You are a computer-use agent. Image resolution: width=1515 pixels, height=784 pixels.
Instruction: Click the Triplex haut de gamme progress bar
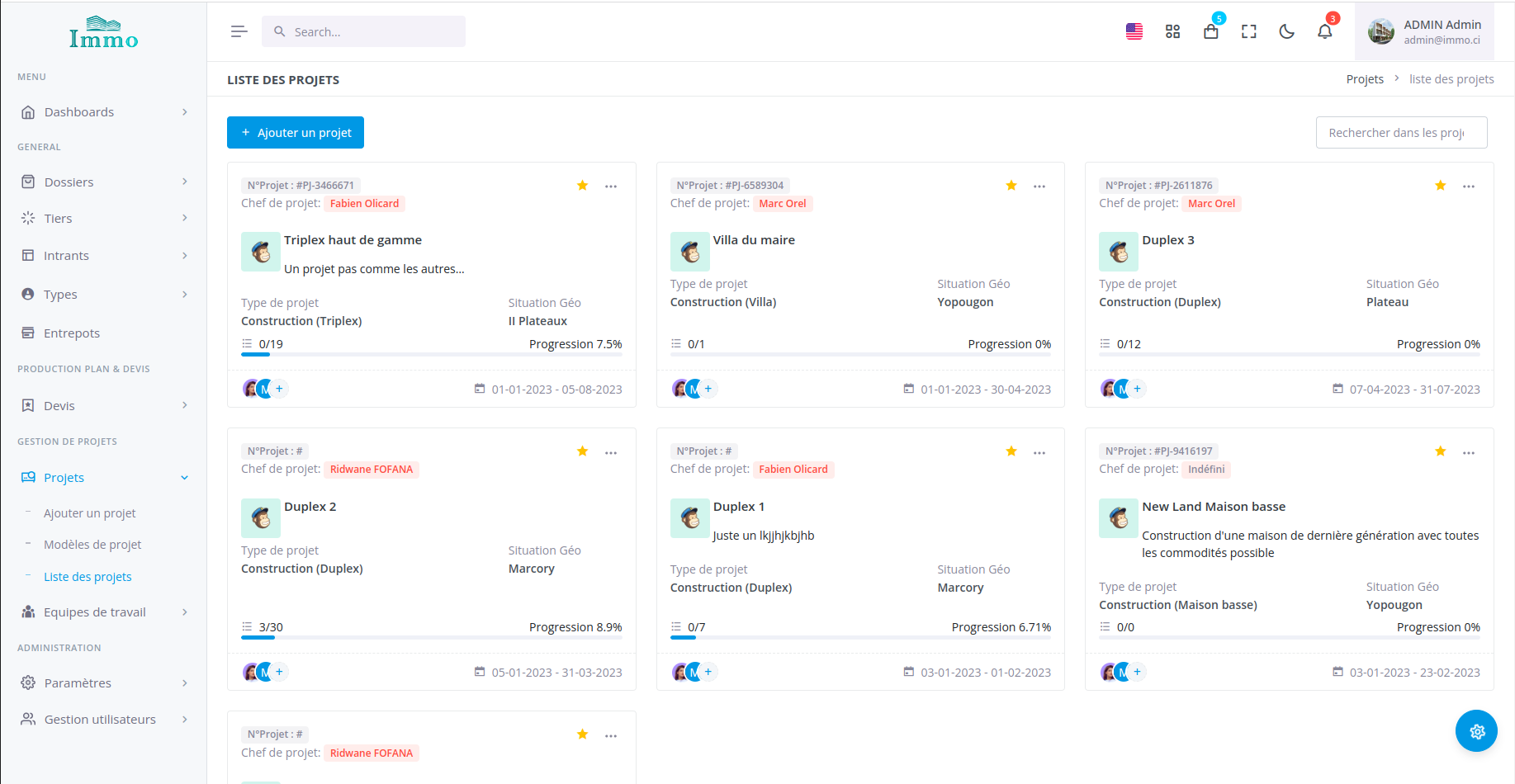click(x=431, y=354)
